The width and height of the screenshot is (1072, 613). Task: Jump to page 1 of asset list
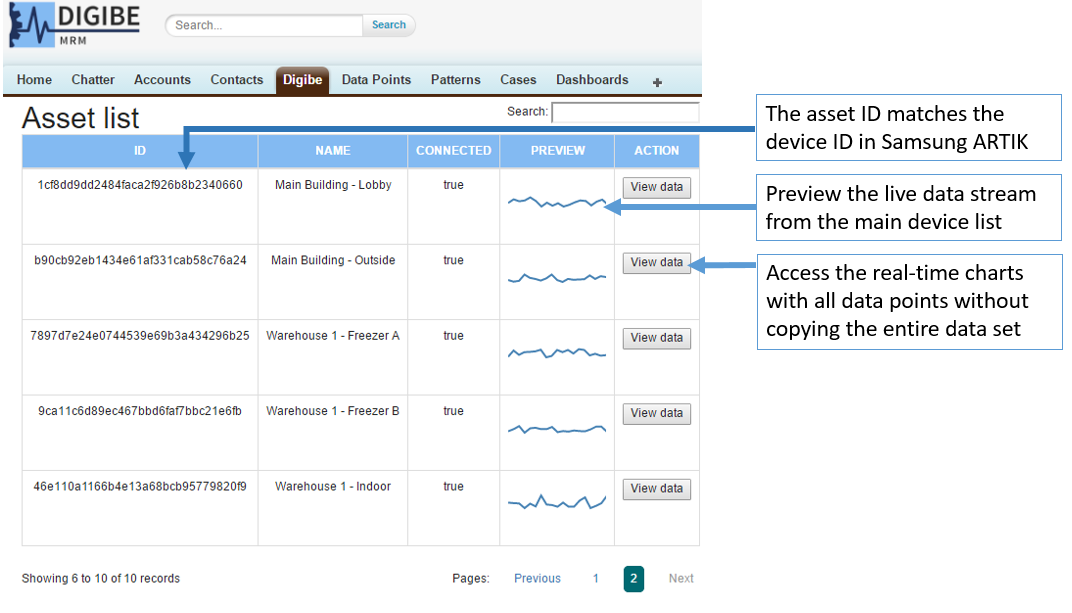pyautogui.click(x=595, y=578)
